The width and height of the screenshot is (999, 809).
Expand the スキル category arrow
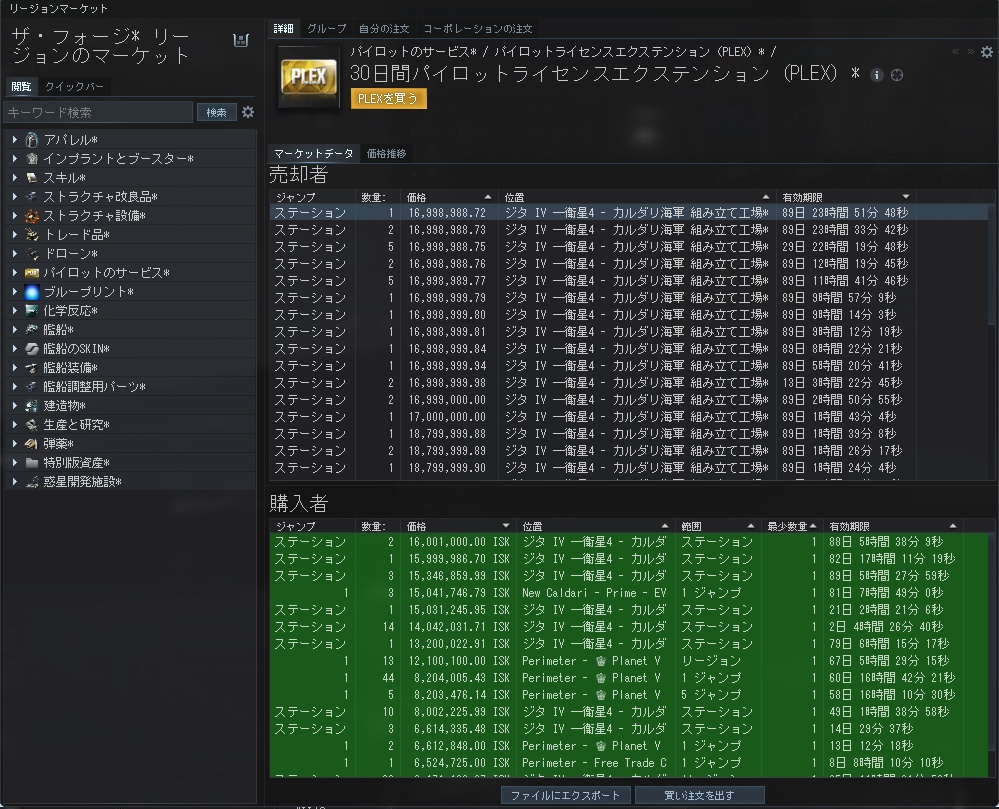tap(15, 178)
